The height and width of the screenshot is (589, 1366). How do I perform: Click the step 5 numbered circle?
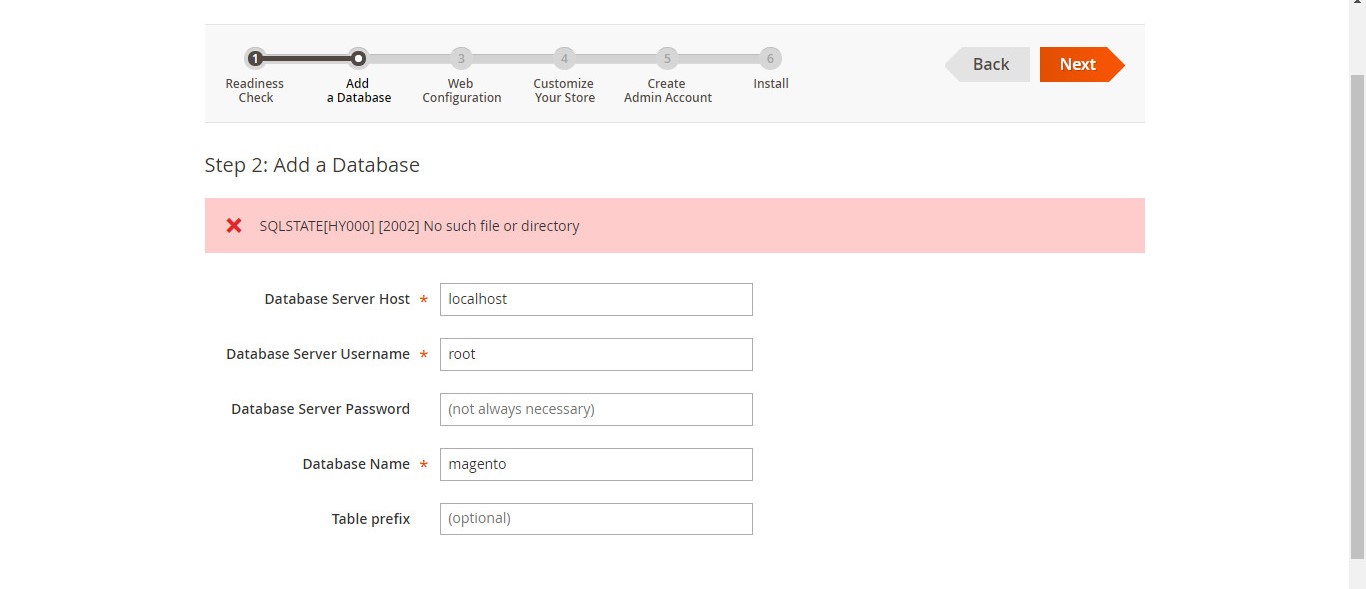[667, 58]
